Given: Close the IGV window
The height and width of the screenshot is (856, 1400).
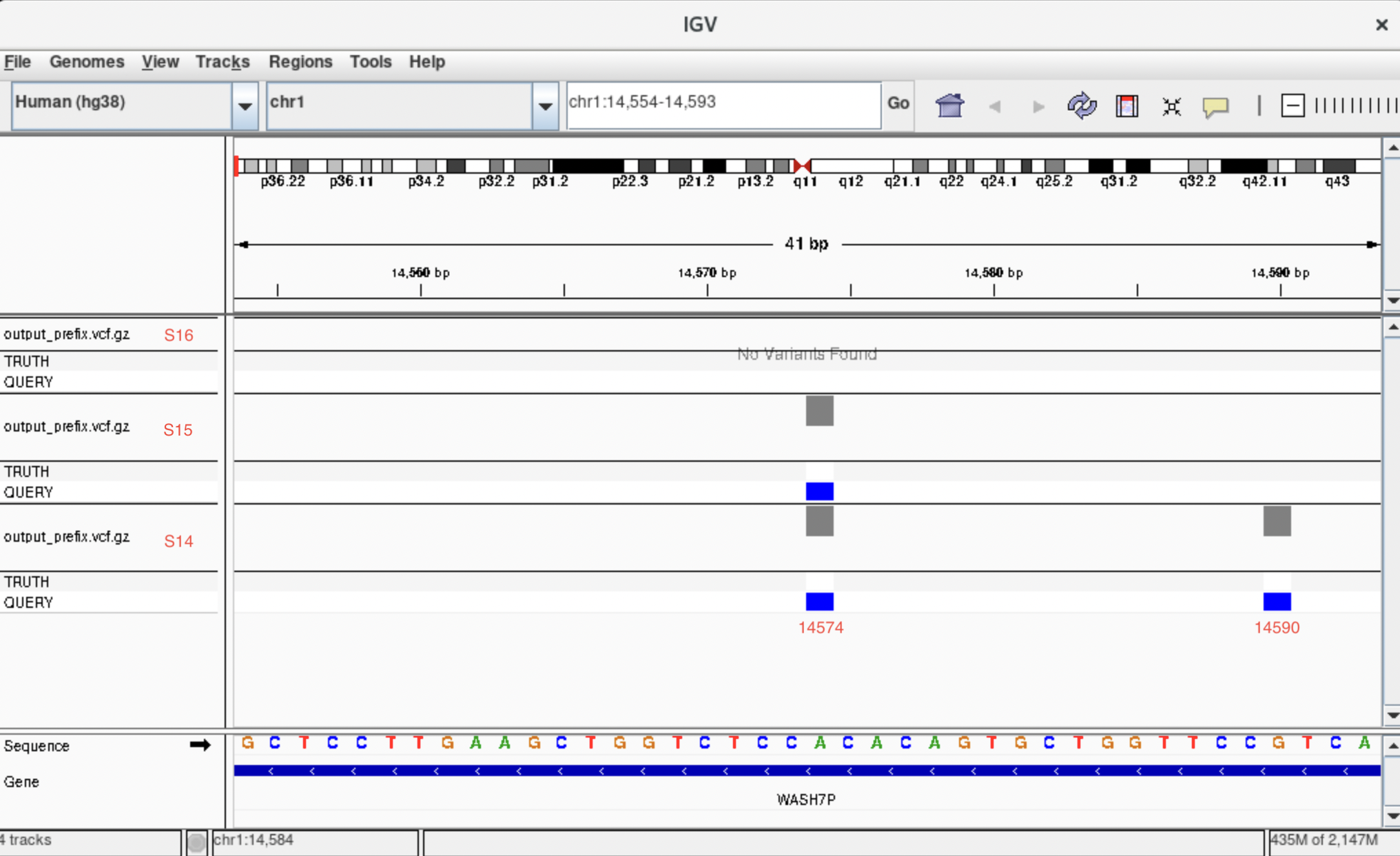Looking at the screenshot, I should 1381,25.
